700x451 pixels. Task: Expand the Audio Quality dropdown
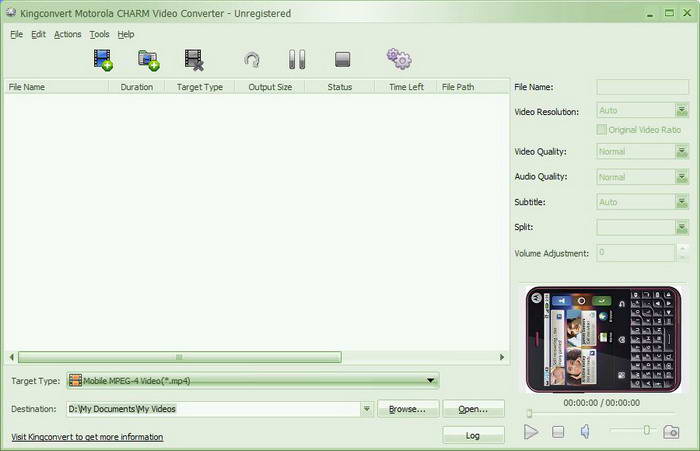point(682,177)
